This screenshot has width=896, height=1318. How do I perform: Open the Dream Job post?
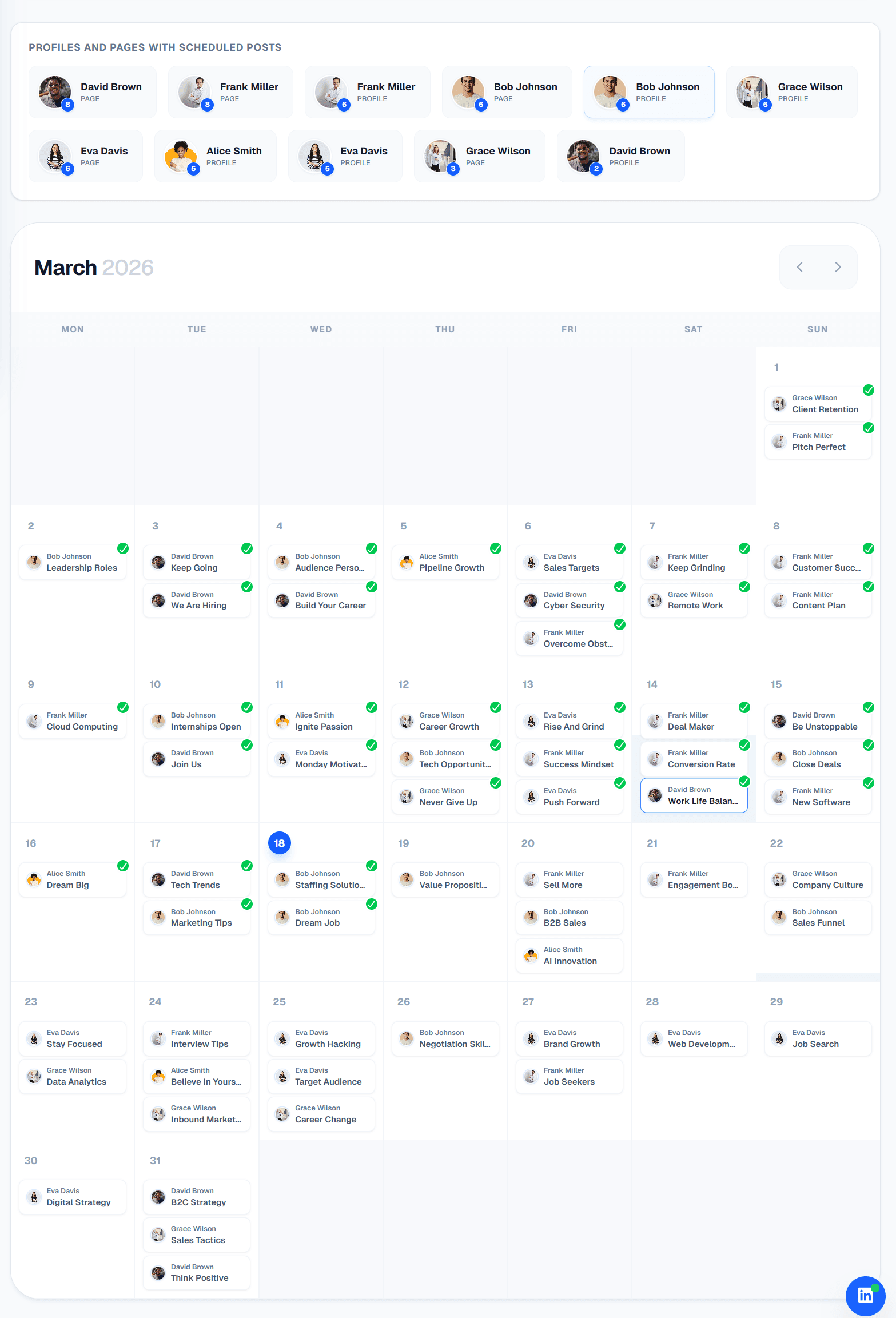(321, 918)
